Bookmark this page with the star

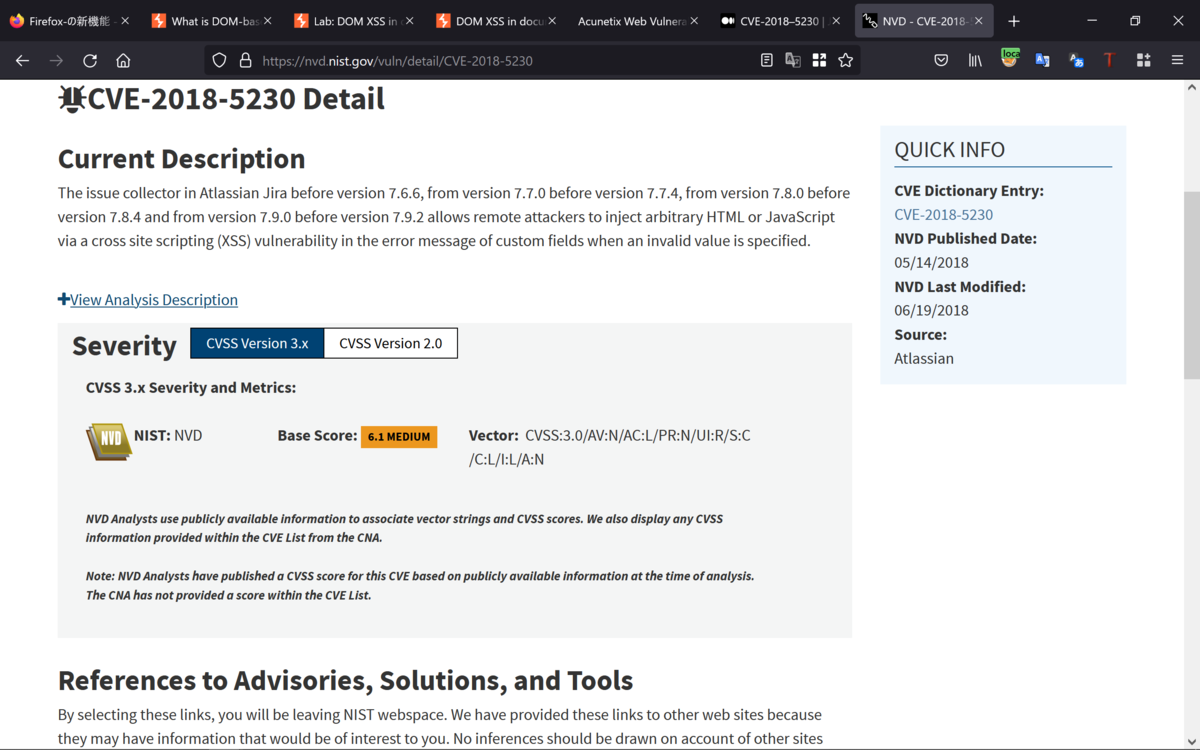[x=846, y=61]
